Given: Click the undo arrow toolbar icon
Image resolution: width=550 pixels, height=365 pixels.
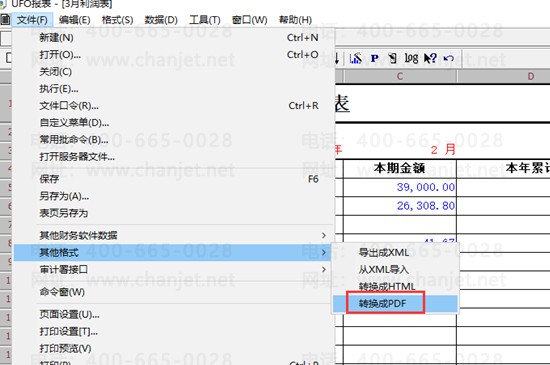Looking at the screenshot, I should 449,58.
